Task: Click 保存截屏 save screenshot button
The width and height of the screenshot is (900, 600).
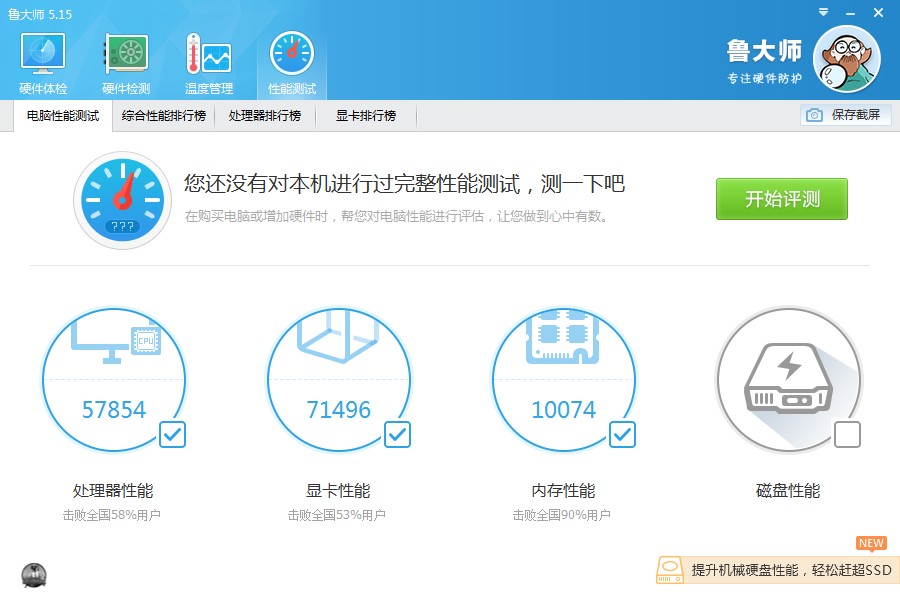Action: [x=845, y=115]
